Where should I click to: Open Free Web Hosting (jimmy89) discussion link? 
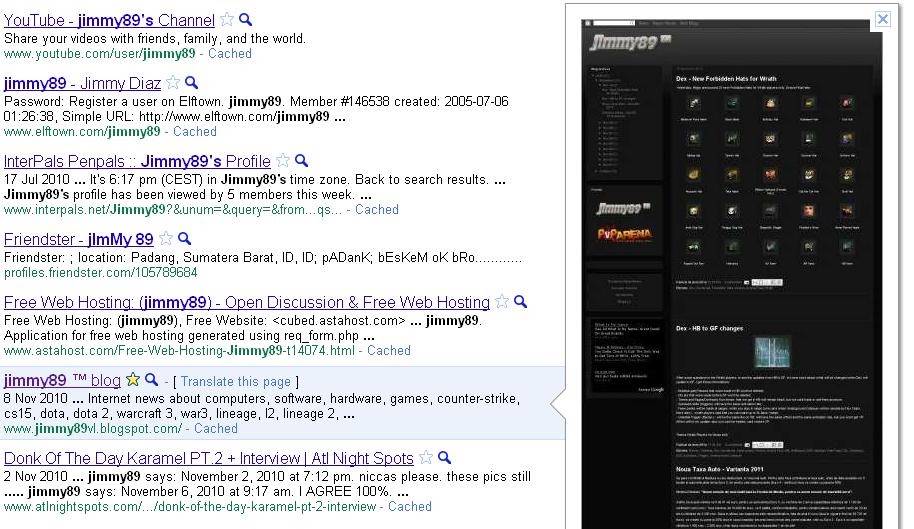[x=247, y=302]
